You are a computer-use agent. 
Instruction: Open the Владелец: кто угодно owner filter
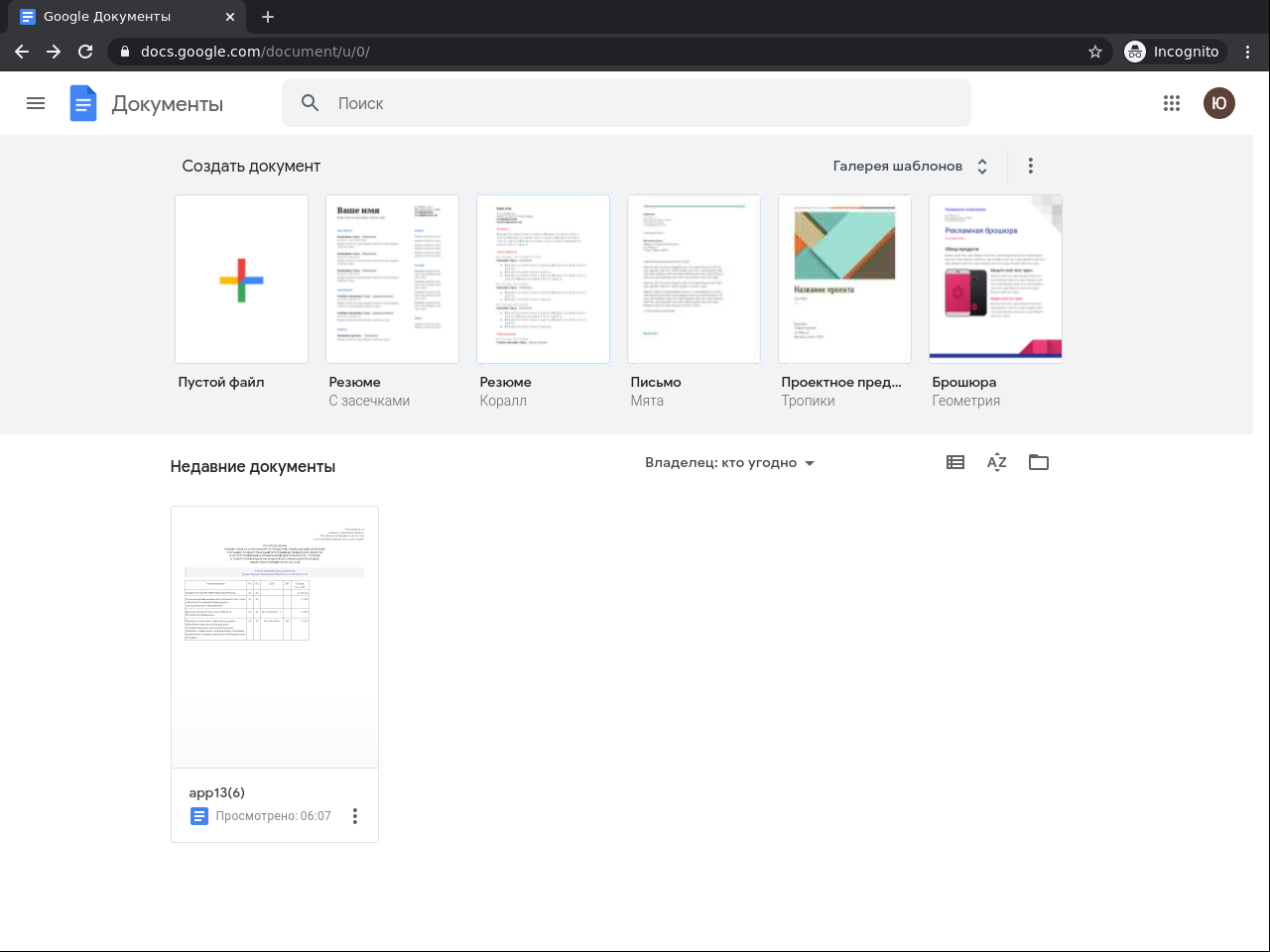pos(729,463)
